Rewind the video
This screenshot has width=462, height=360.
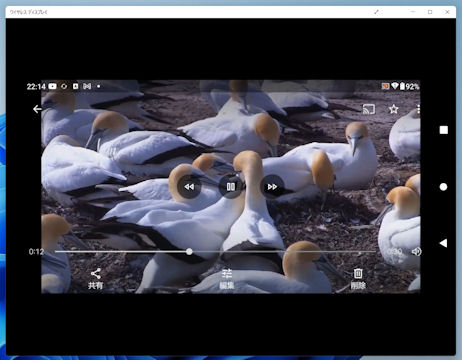pos(189,187)
